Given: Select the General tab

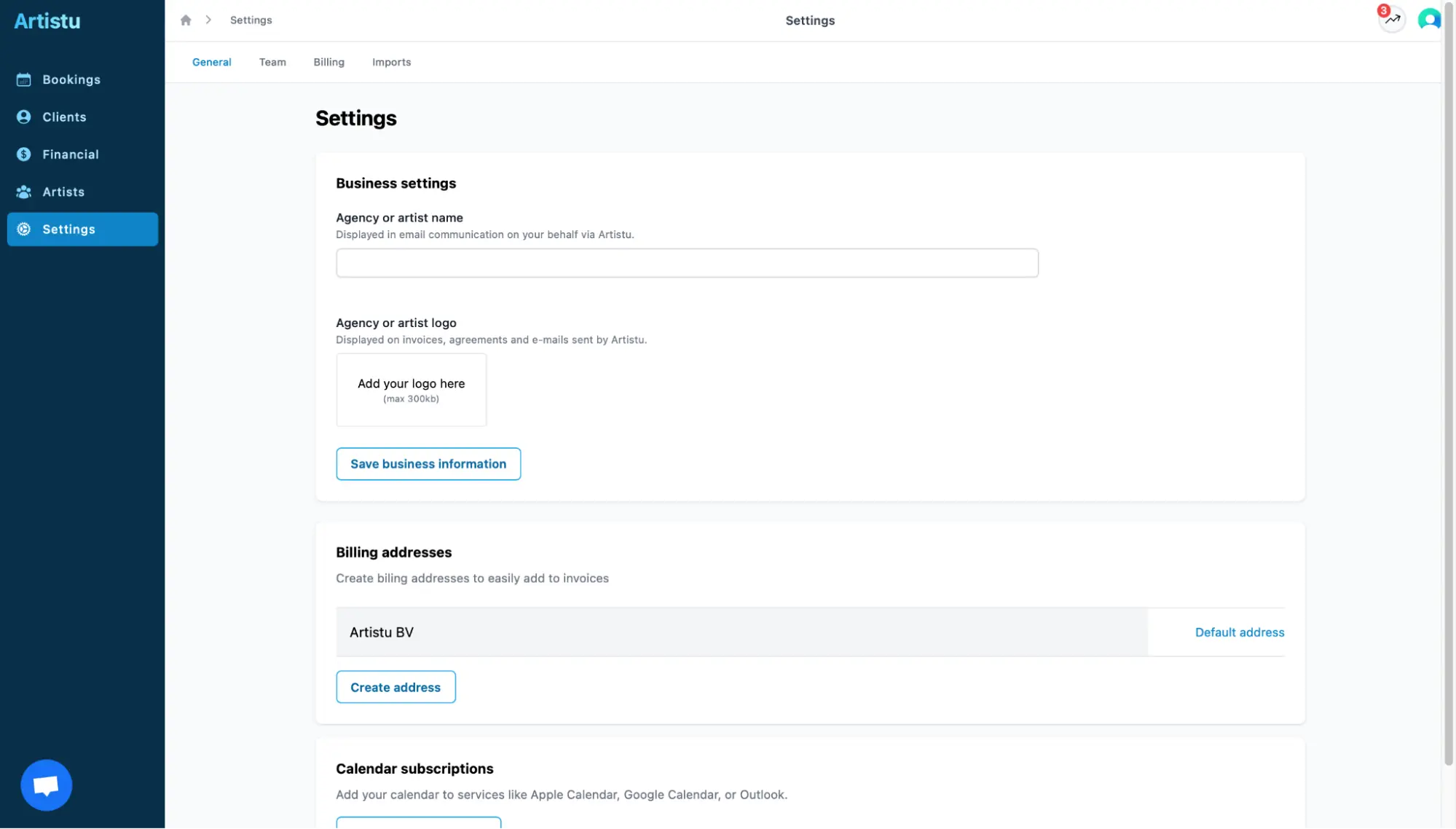Looking at the screenshot, I should coord(211,62).
